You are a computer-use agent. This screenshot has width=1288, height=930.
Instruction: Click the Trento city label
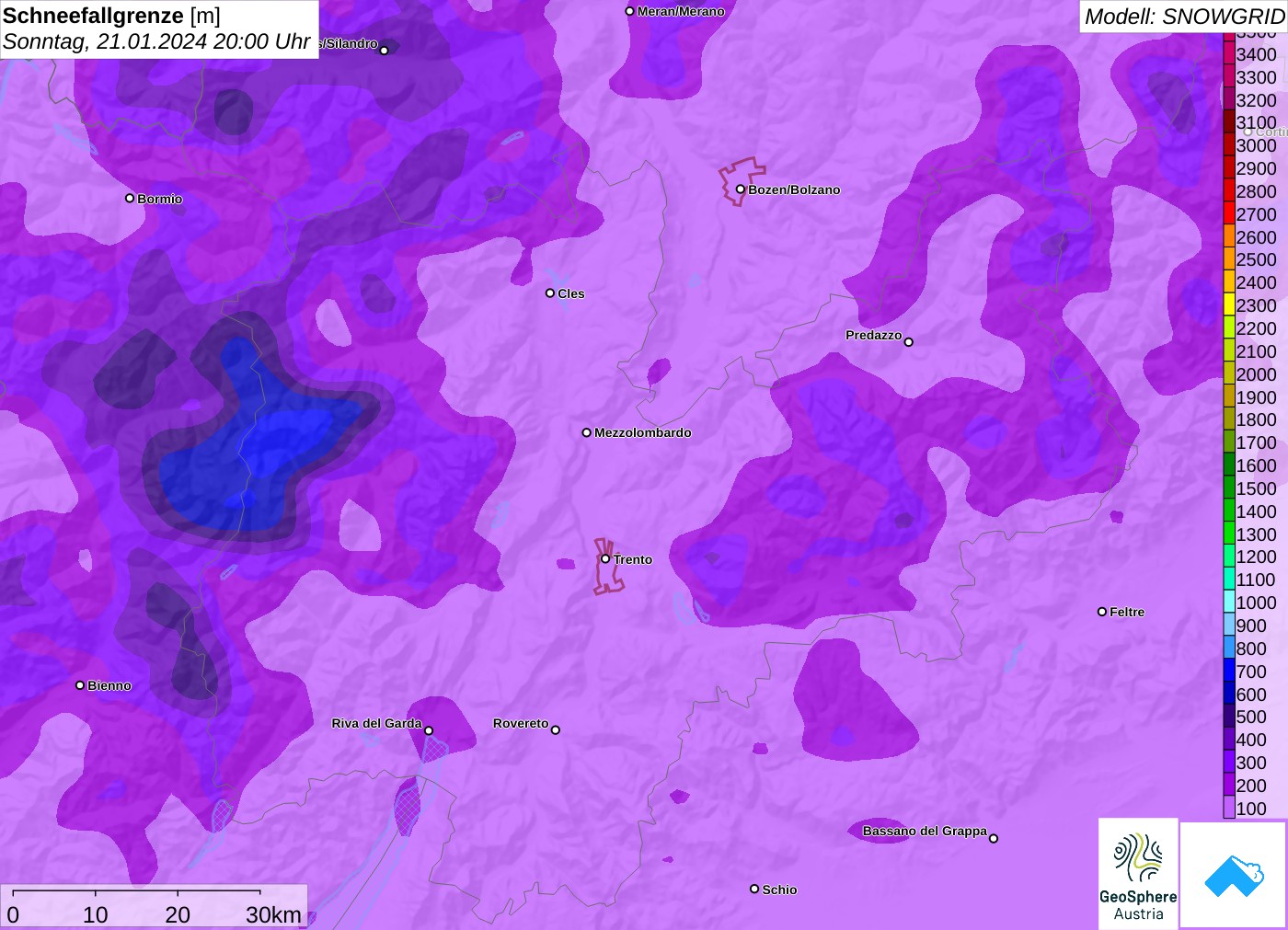tap(633, 559)
